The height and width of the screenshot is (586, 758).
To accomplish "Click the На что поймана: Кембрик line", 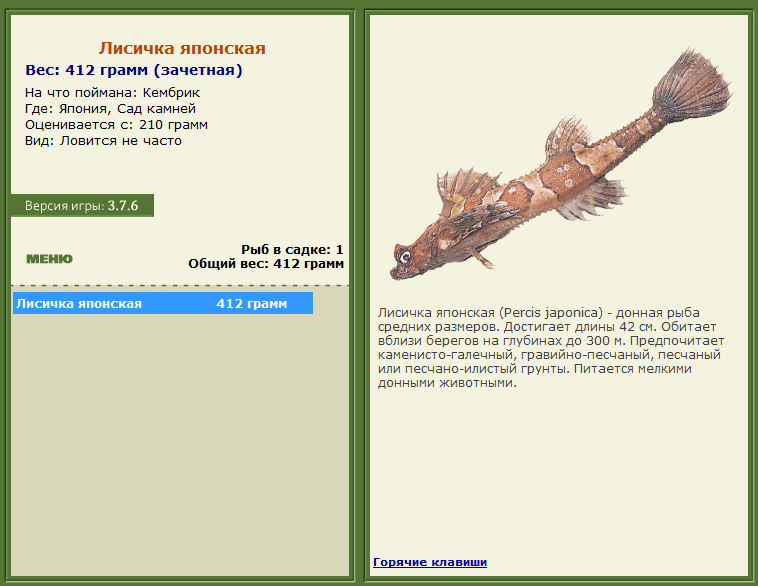I will 113,92.
